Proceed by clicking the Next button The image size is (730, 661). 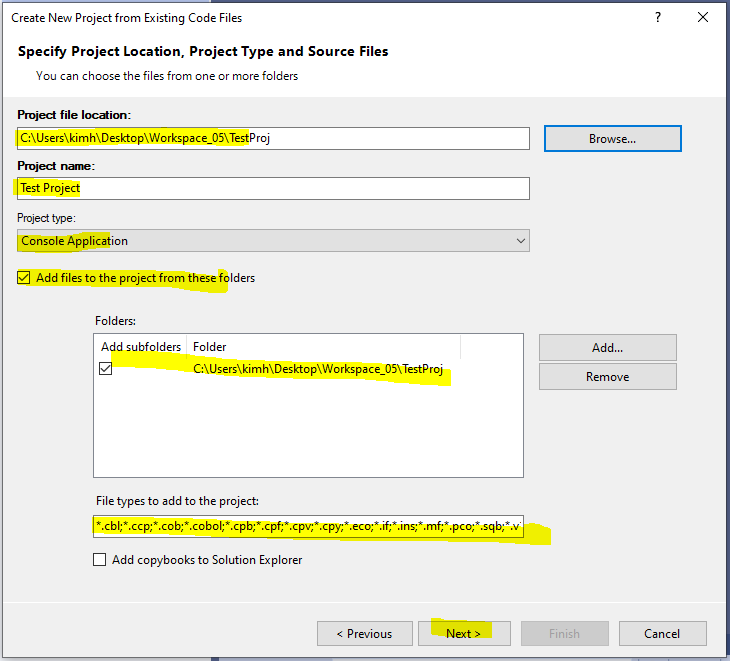[x=463, y=633]
